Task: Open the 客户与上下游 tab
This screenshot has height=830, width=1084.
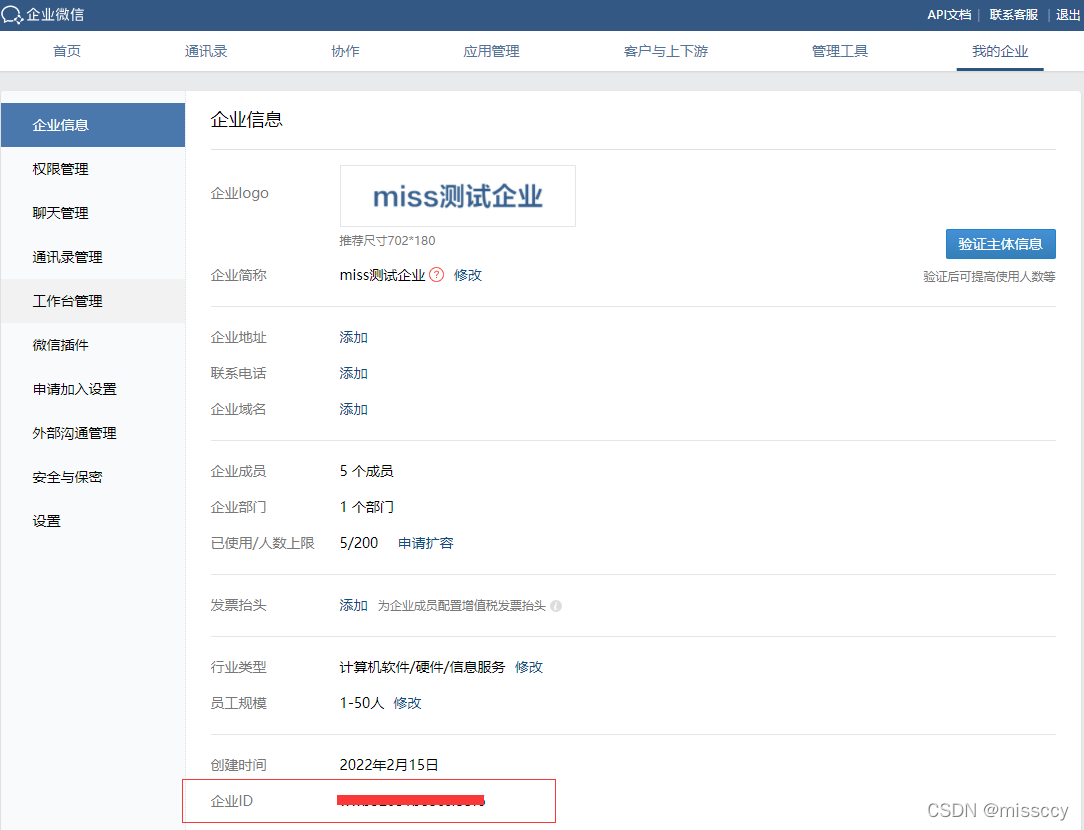Action: 666,51
